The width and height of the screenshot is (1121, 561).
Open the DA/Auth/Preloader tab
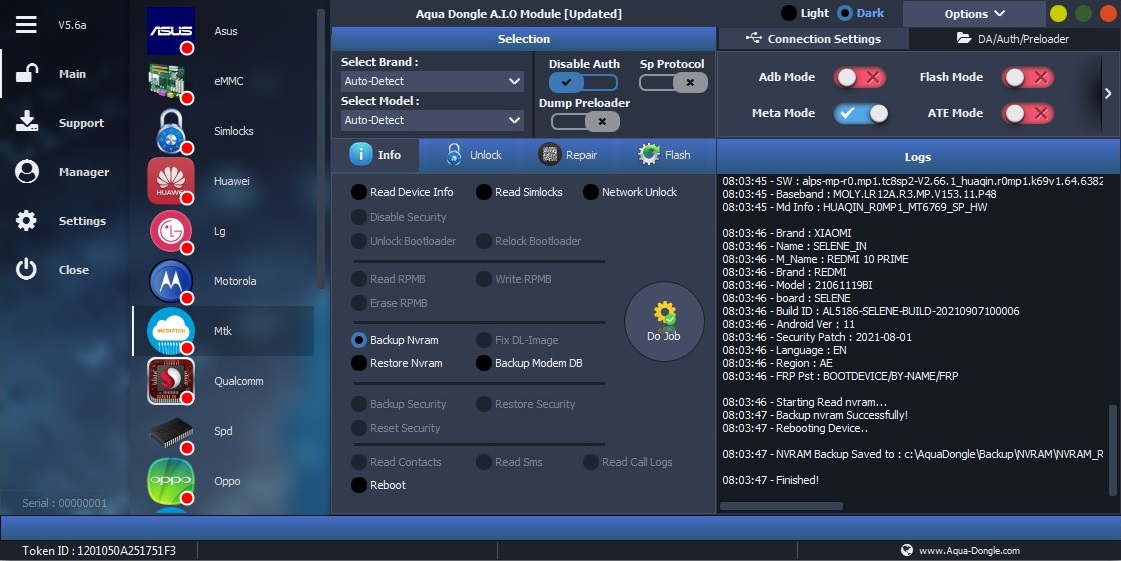pyautogui.click(x=1013, y=39)
